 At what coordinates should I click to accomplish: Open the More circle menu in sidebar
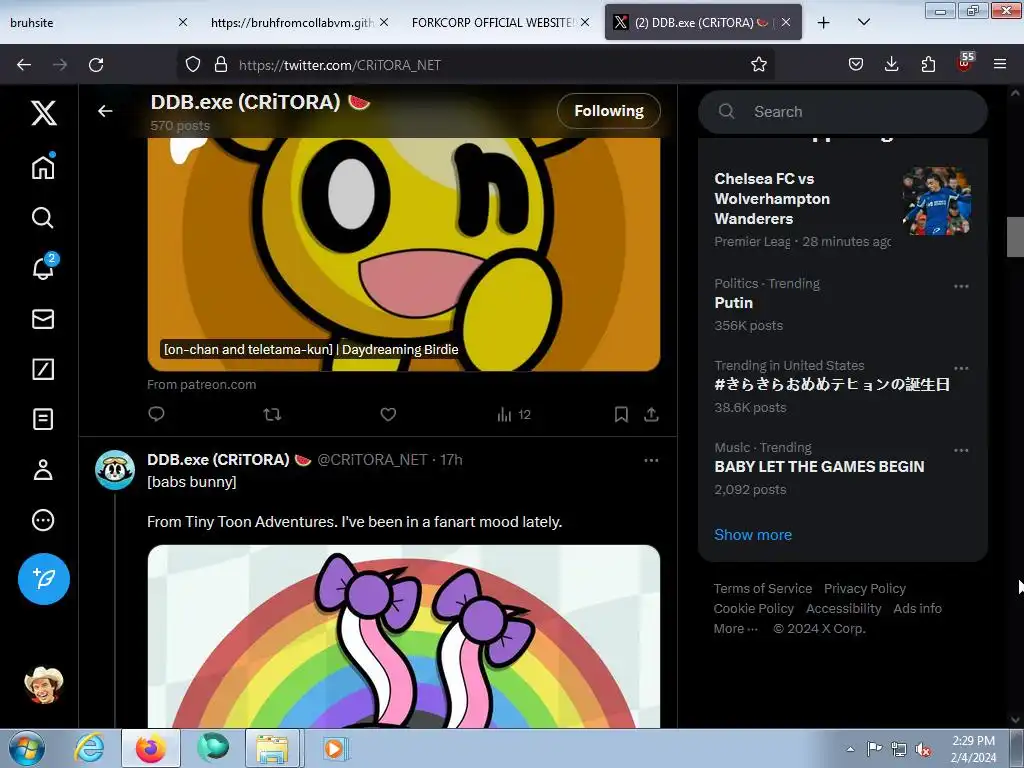coord(43,520)
